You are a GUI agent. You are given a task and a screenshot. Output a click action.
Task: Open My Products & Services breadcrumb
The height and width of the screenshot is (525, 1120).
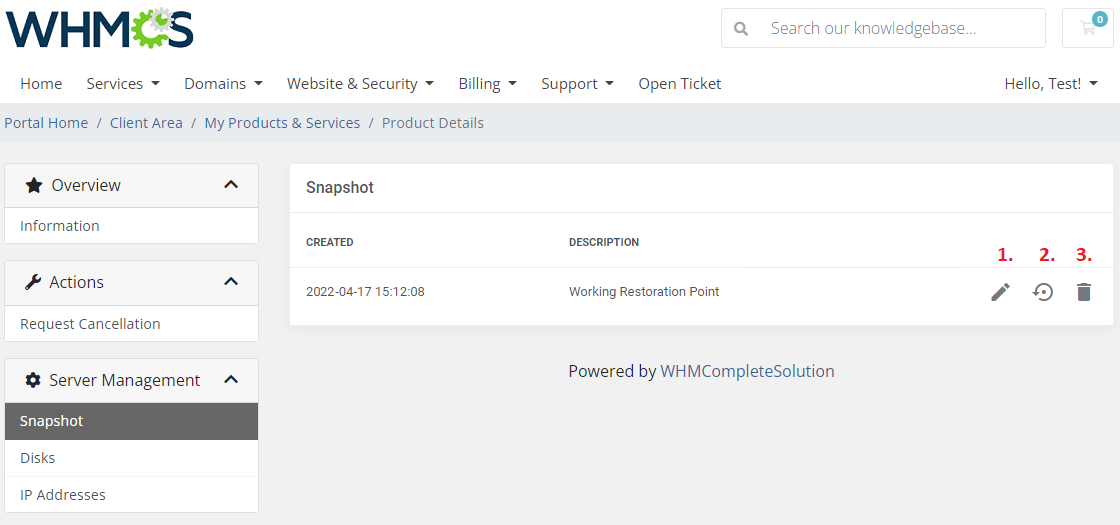point(282,123)
